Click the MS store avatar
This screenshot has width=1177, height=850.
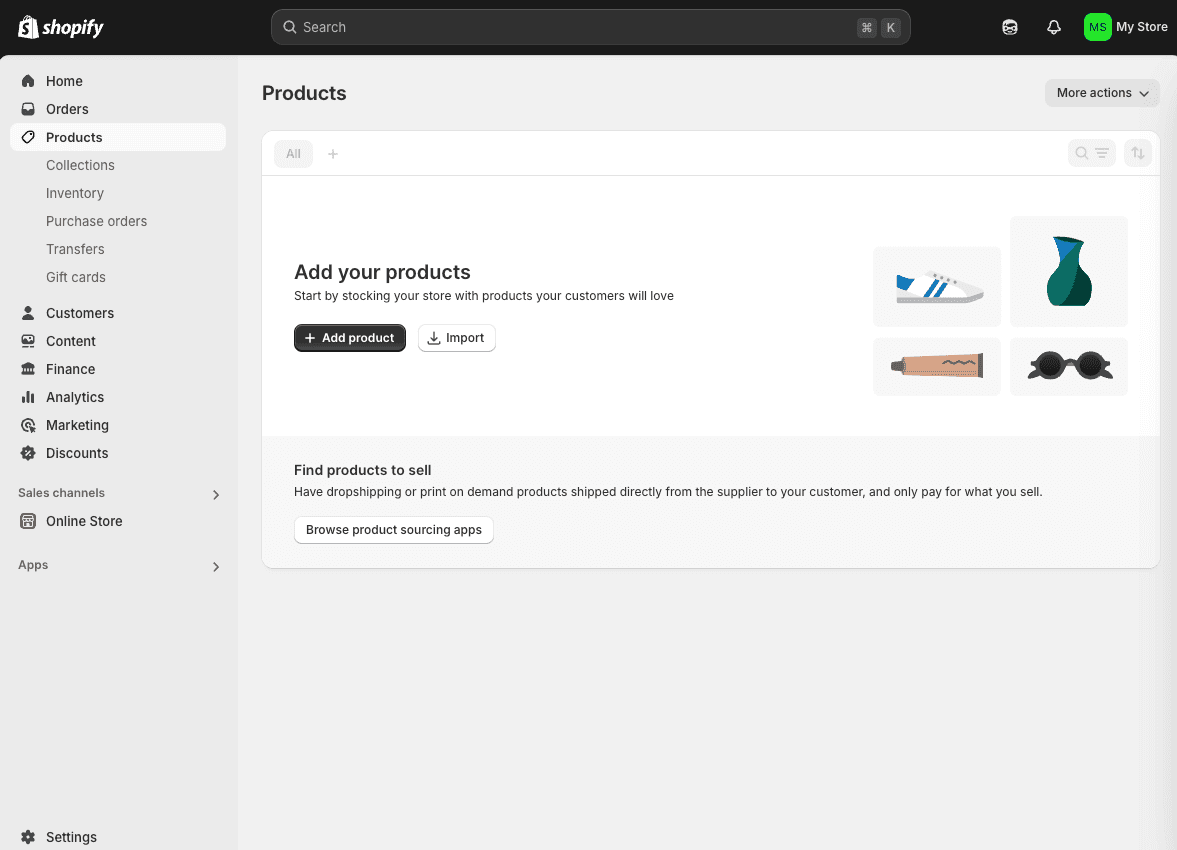pos(1097,27)
